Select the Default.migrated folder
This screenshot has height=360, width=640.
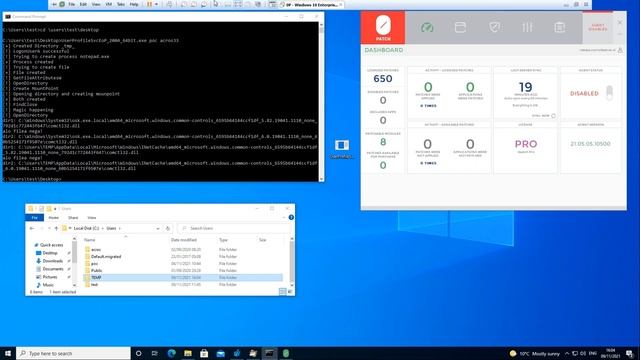click(x=106, y=256)
